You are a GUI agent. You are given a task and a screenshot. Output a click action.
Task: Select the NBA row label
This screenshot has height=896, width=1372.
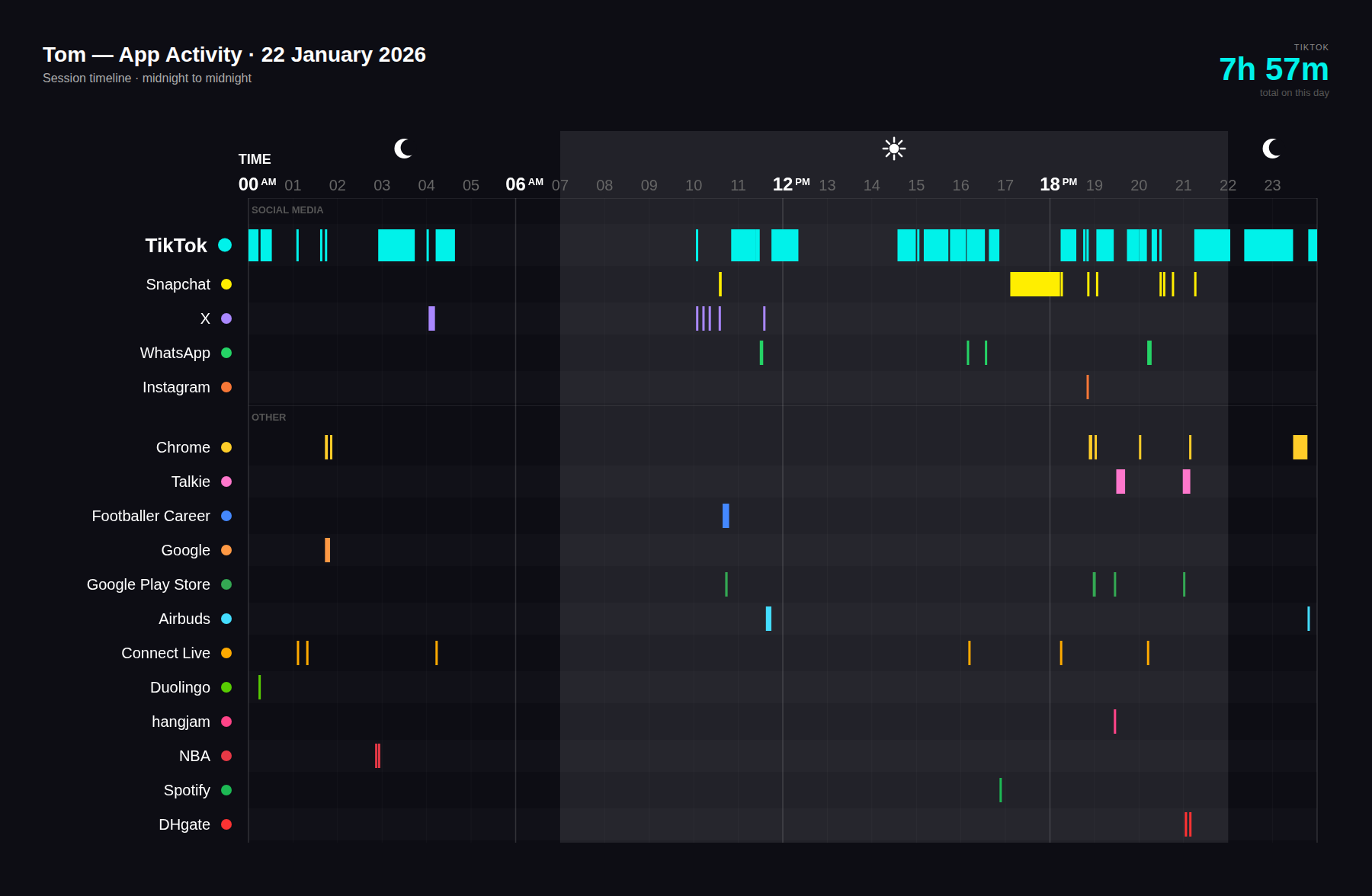click(x=194, y=756)
